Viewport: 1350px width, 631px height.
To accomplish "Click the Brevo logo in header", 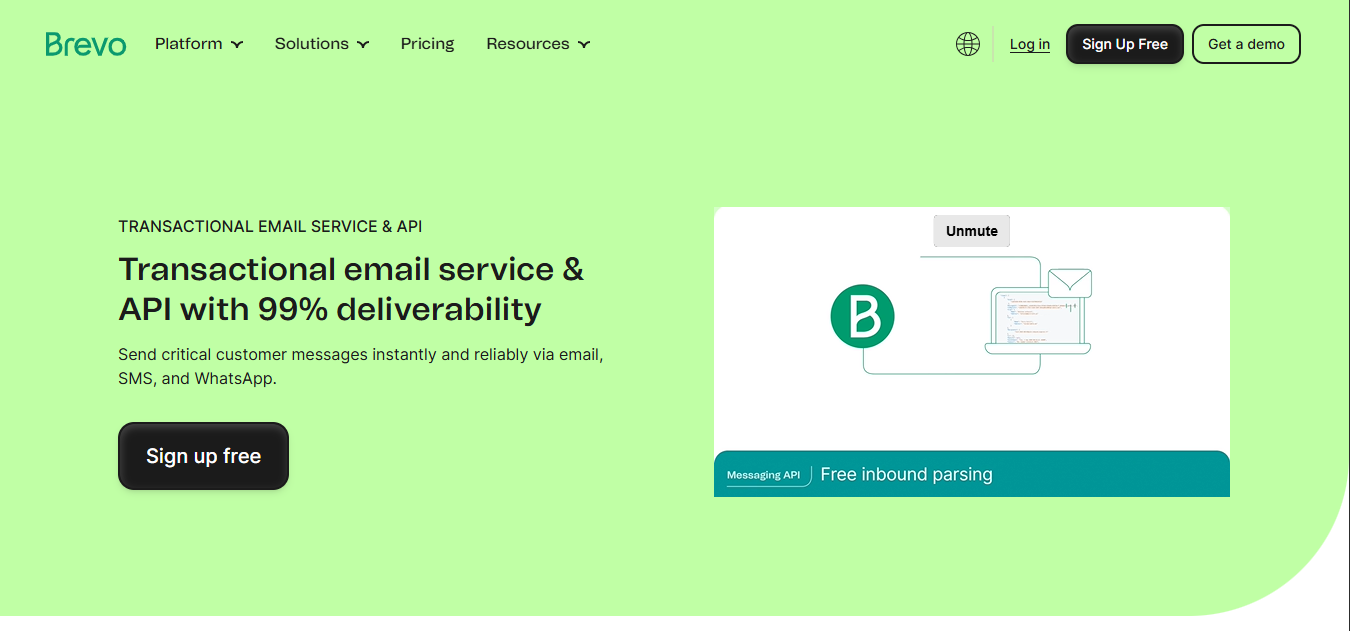I will [x=86, y=44].
